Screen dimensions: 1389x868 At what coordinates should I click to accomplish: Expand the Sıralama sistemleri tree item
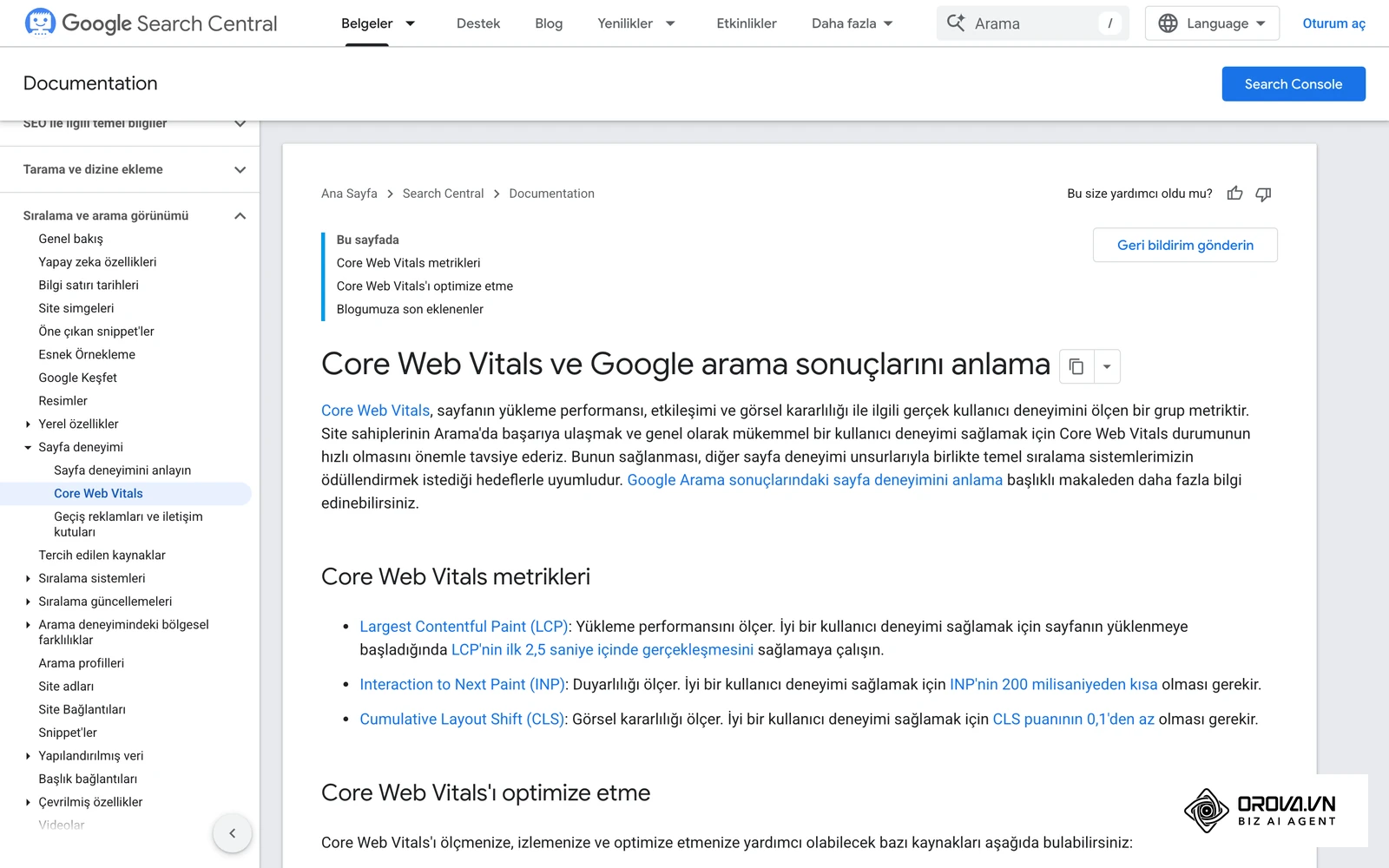point(28,579)
